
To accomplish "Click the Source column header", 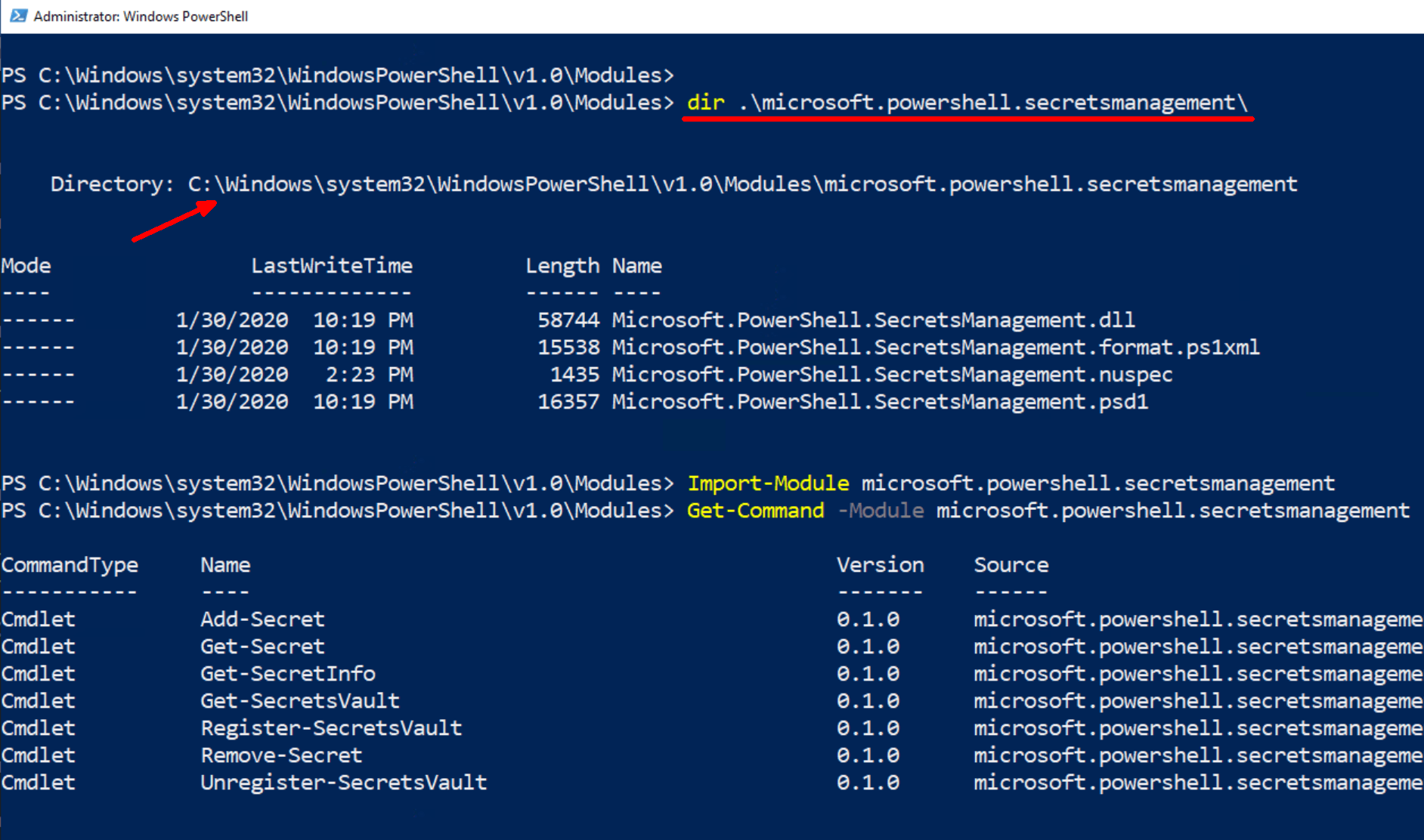I will (x=1011, y=565).
